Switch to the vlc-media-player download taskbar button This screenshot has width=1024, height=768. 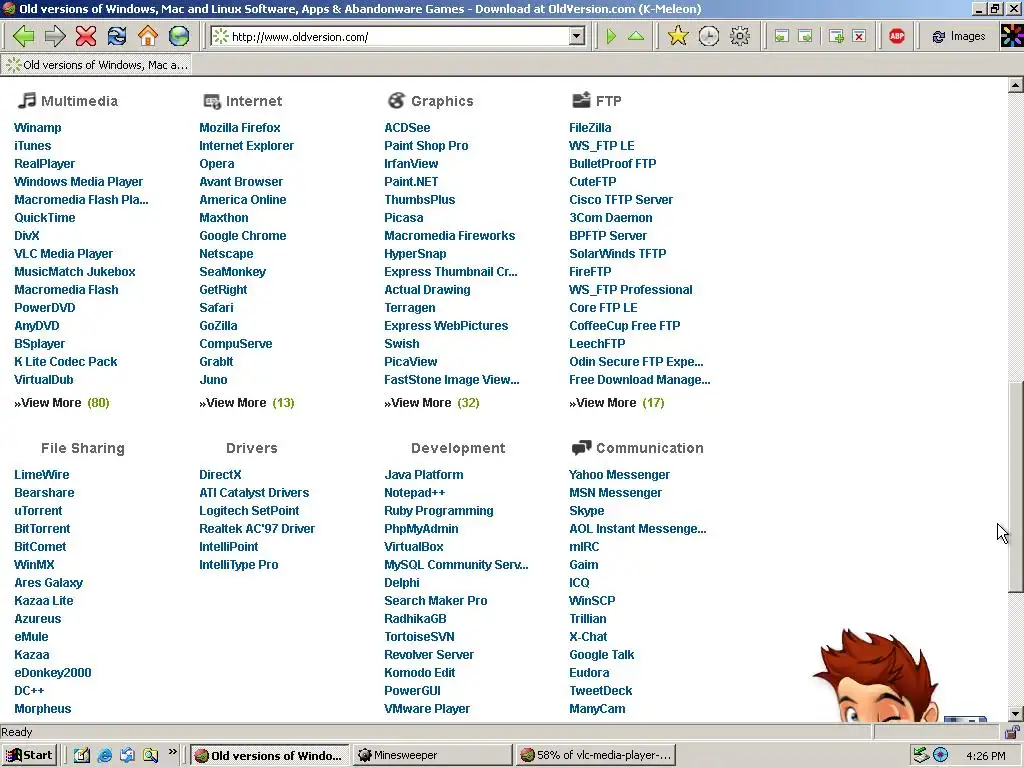pos(595,755)
